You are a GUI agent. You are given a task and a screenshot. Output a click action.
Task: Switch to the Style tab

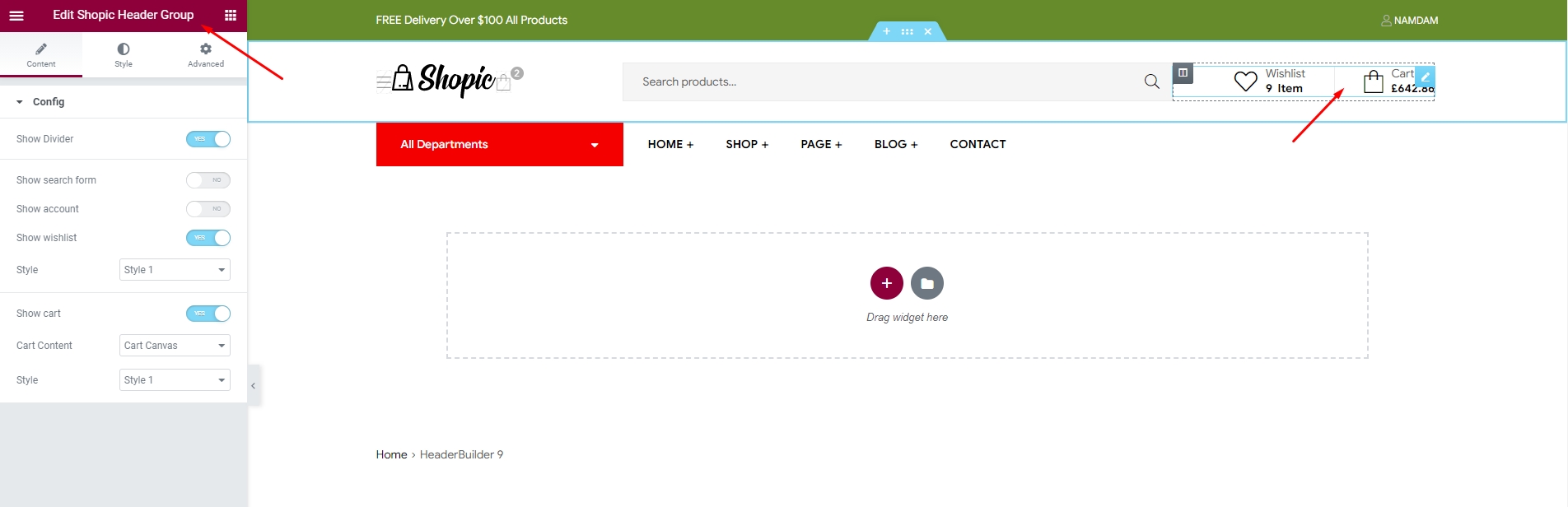pyautogui.click(x=124, y=55)
